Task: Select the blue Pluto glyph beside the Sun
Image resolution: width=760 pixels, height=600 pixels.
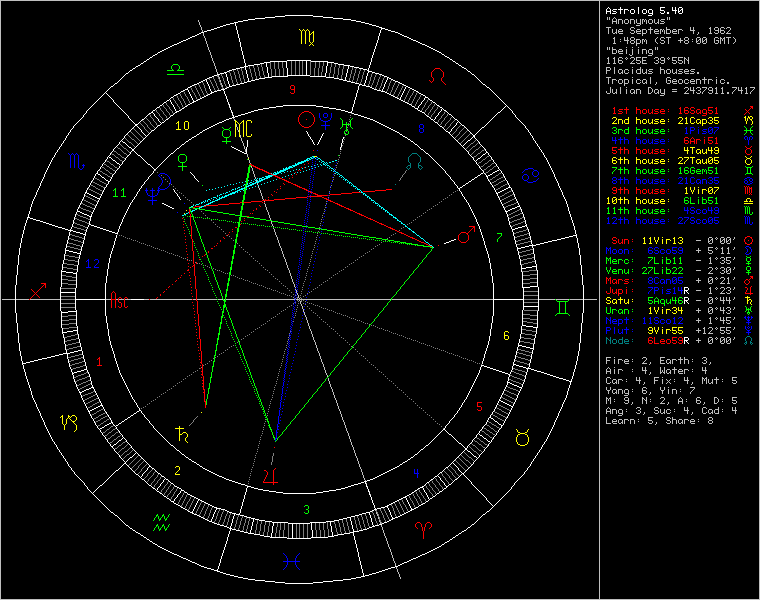Action: tap(325, 121)
